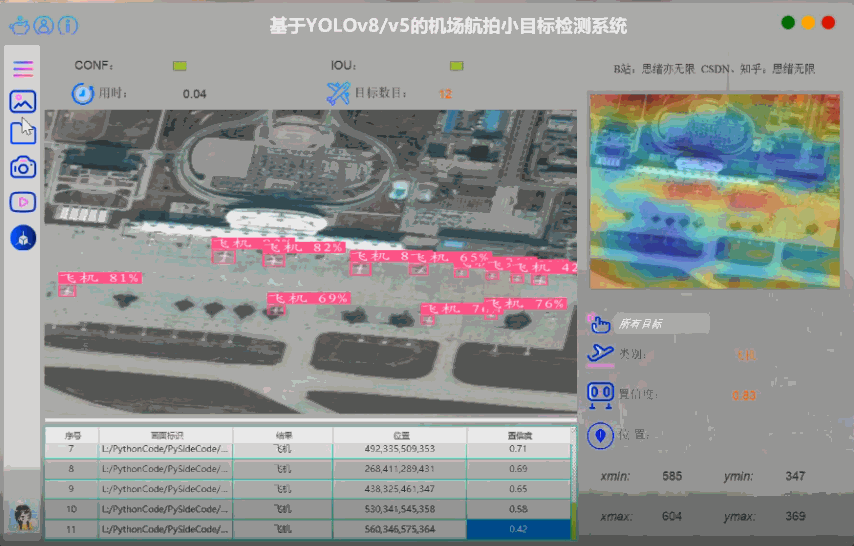This screenshot has width=854, height=546.
Task: Select the 飞机 result cell in row 7
Action: [283, 450]
